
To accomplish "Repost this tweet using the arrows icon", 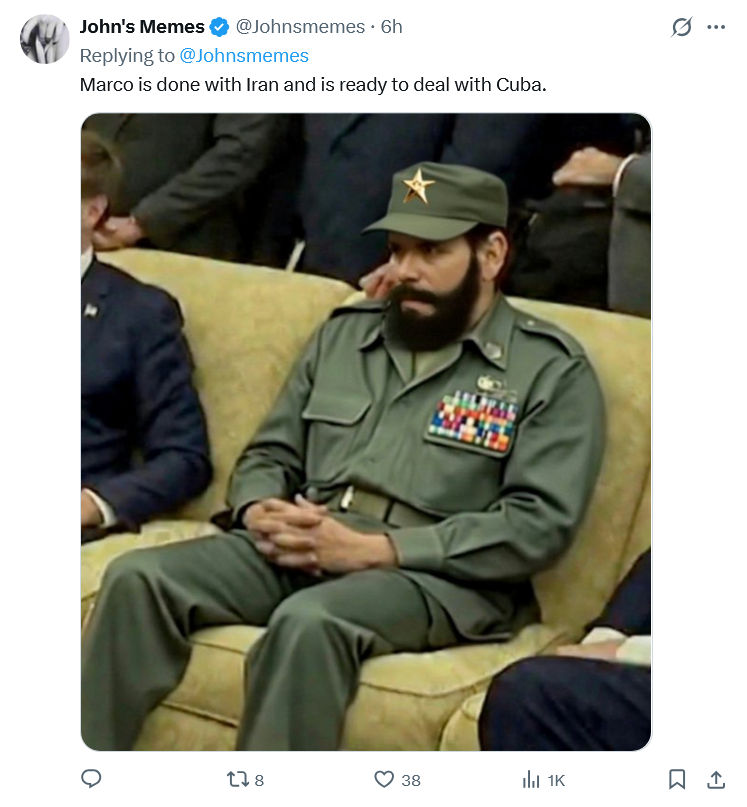I will 236,779.
